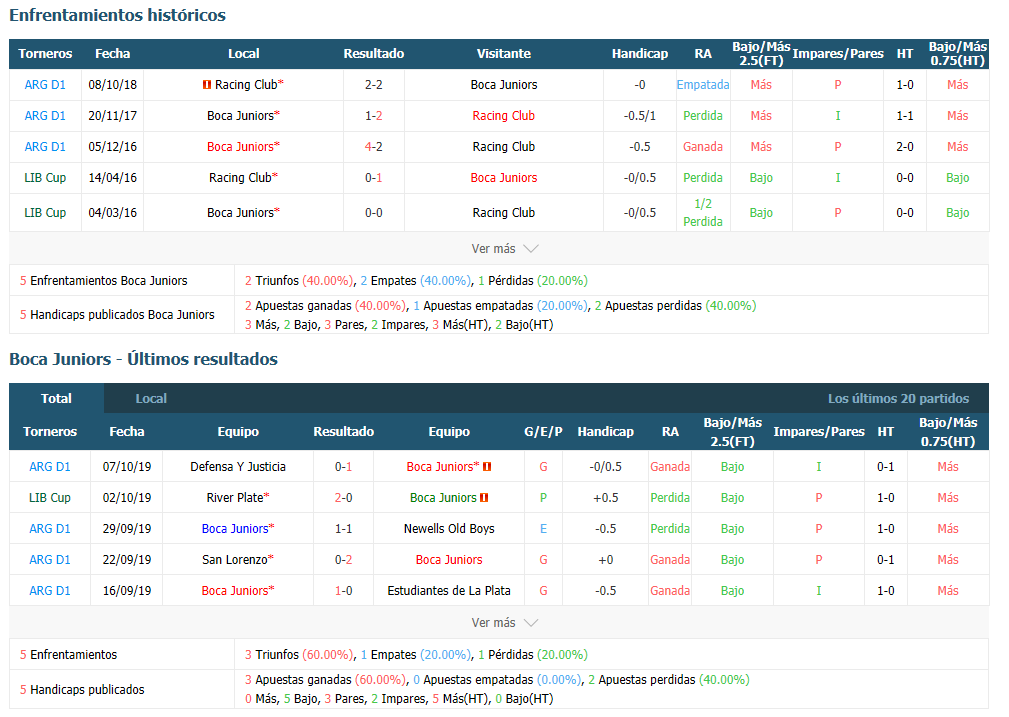Click handicap +0.5 in River Plate row
Viewport: 1009px width, 717px height.
(x=606, y=498)
